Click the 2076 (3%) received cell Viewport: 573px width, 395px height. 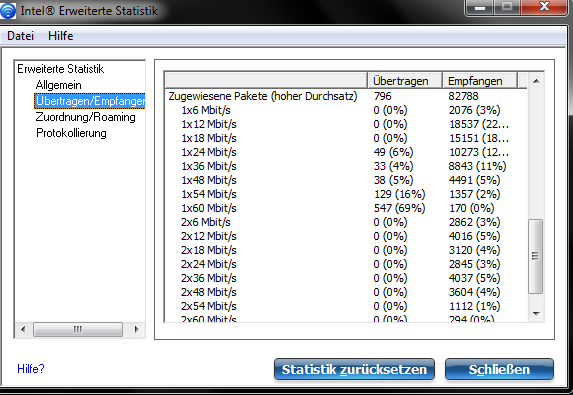click(x=475, y=110)
